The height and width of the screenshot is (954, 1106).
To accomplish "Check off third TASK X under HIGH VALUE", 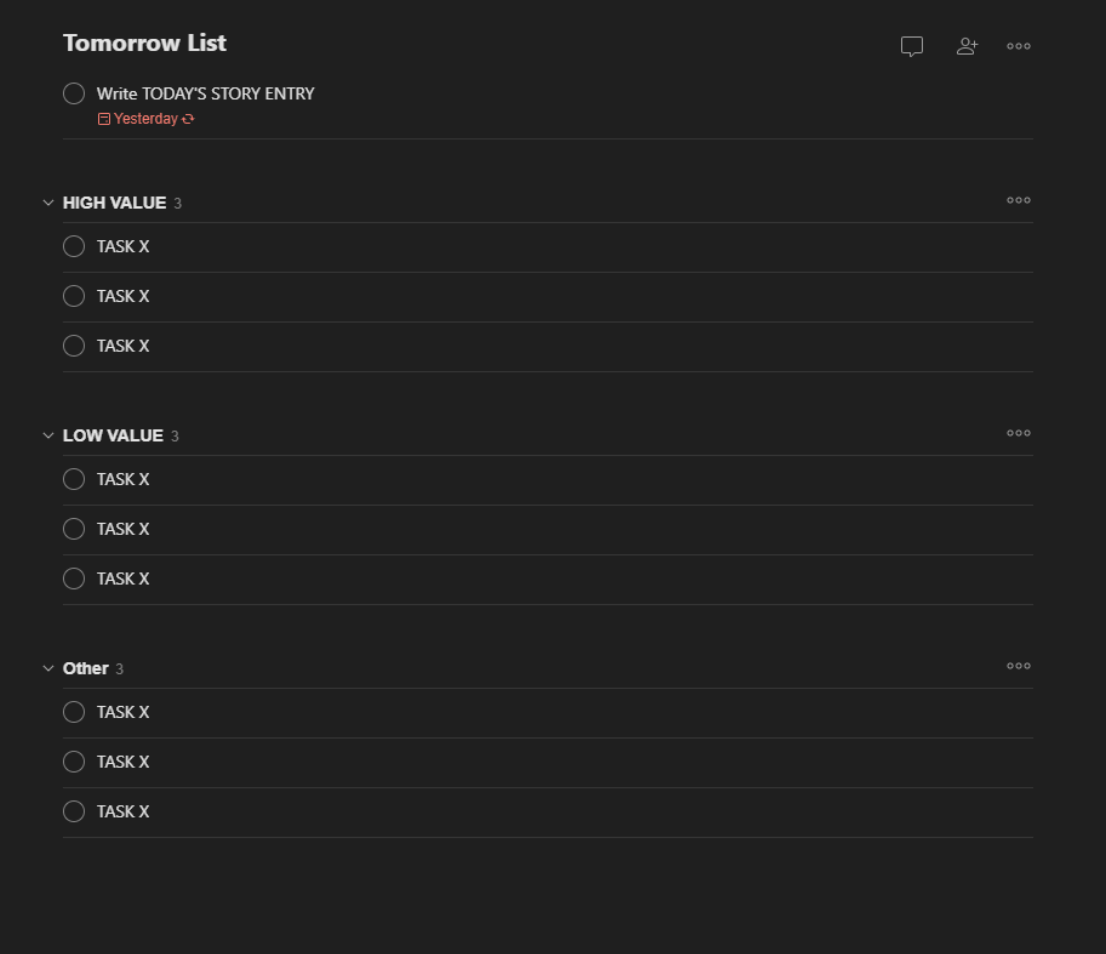I will click(74, 346).
